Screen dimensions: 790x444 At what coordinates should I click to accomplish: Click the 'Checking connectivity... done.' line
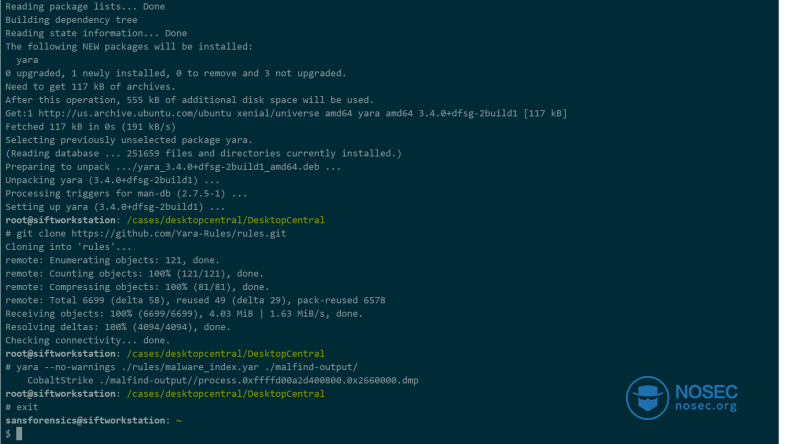[88, 341]
